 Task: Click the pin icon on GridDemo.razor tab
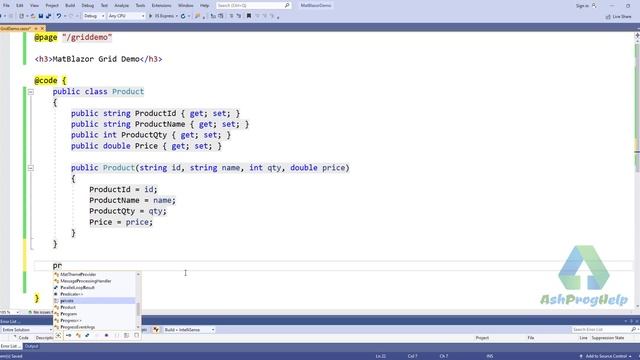(x=36, y=29)
